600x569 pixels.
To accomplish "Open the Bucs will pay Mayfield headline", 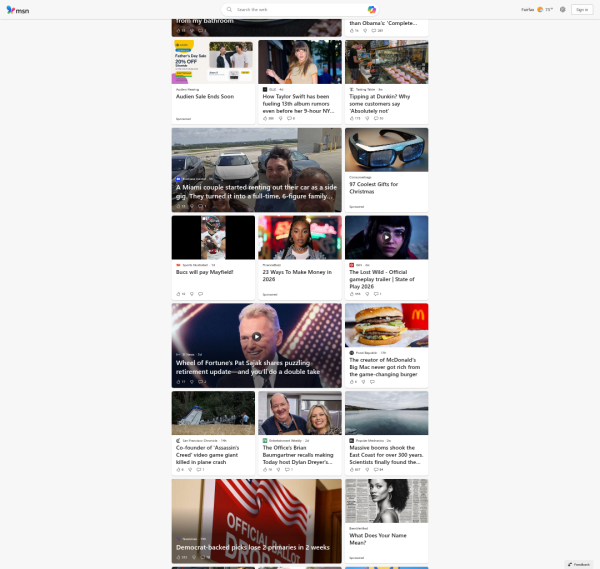I will [204, 272].
